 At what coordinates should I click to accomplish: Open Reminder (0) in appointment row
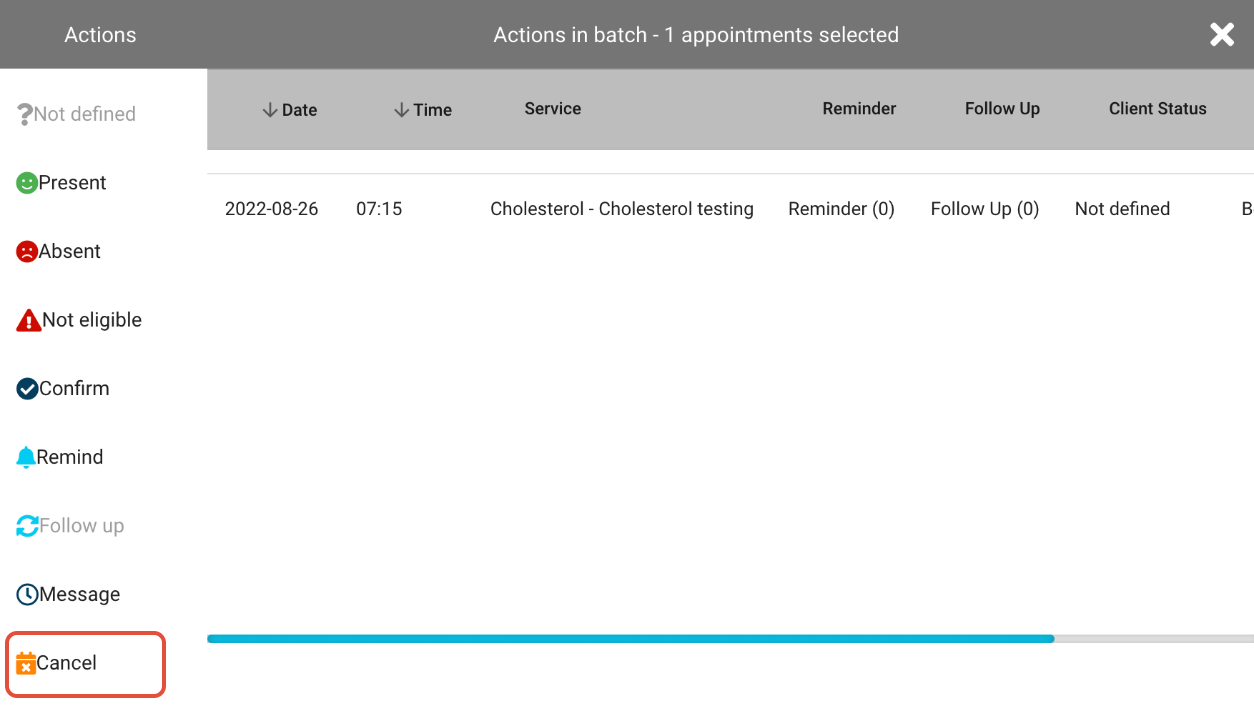click(841, 209)
